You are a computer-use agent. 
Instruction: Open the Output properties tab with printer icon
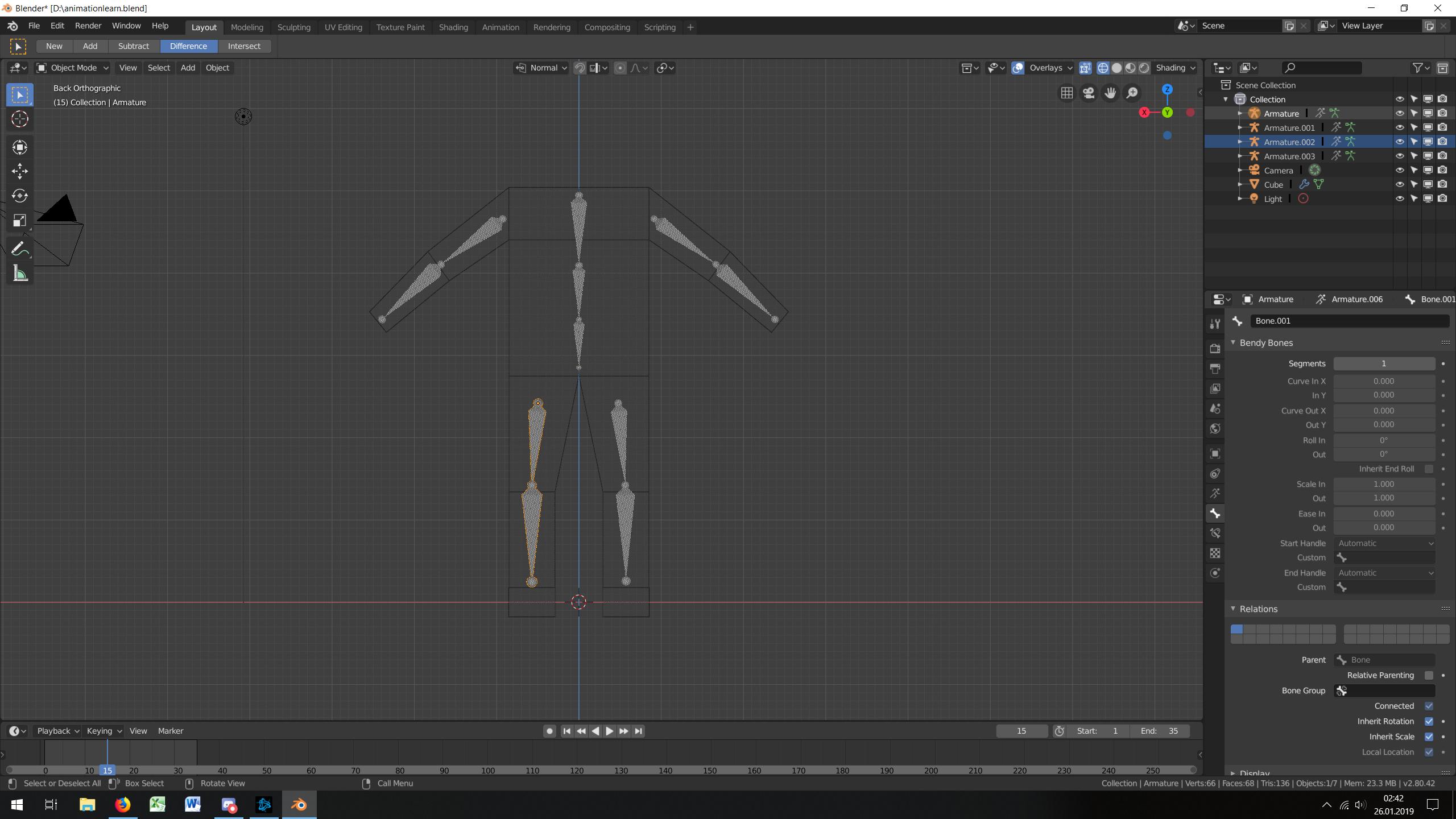[x=1215, y=368]
